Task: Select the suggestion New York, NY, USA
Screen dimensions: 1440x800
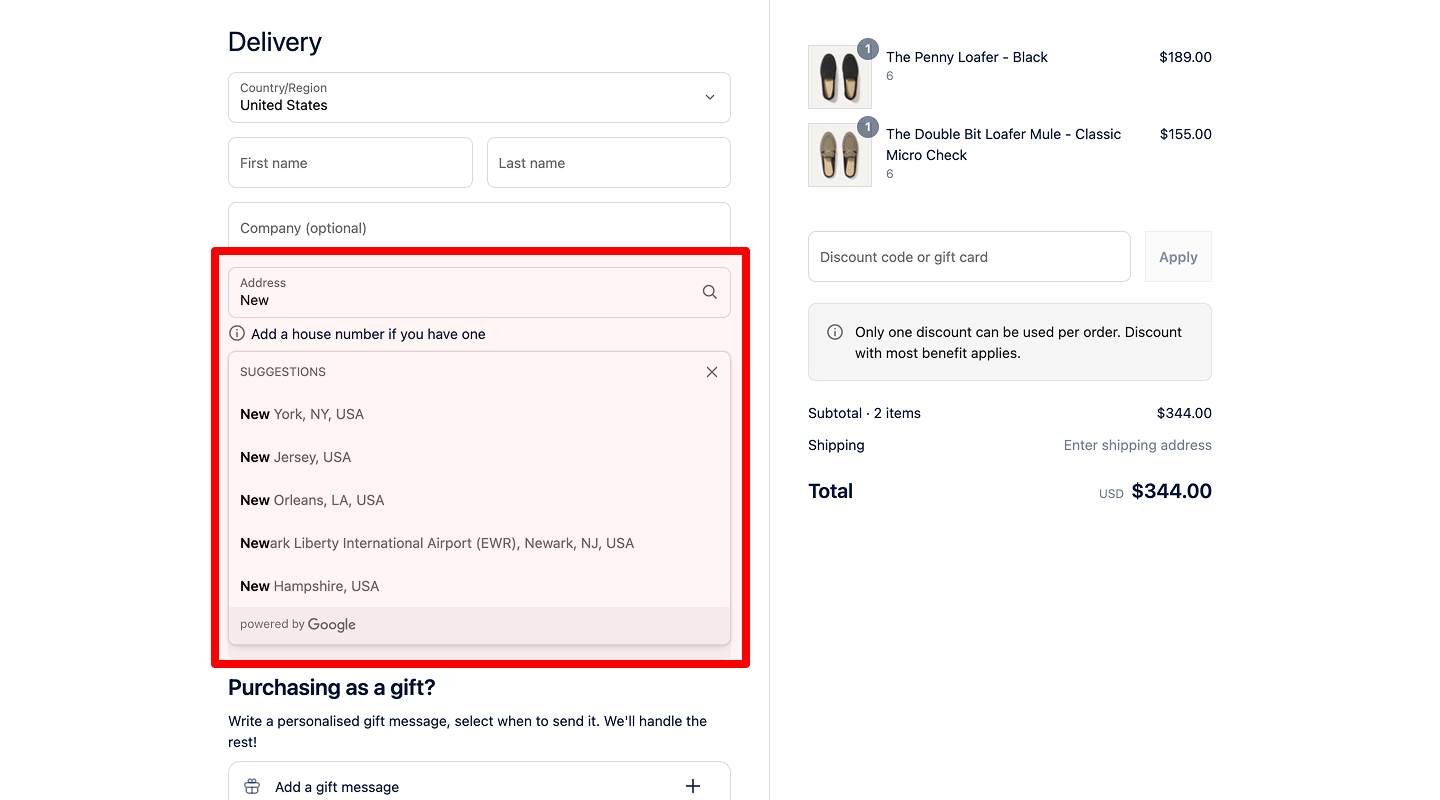Action: coord(301,413)
